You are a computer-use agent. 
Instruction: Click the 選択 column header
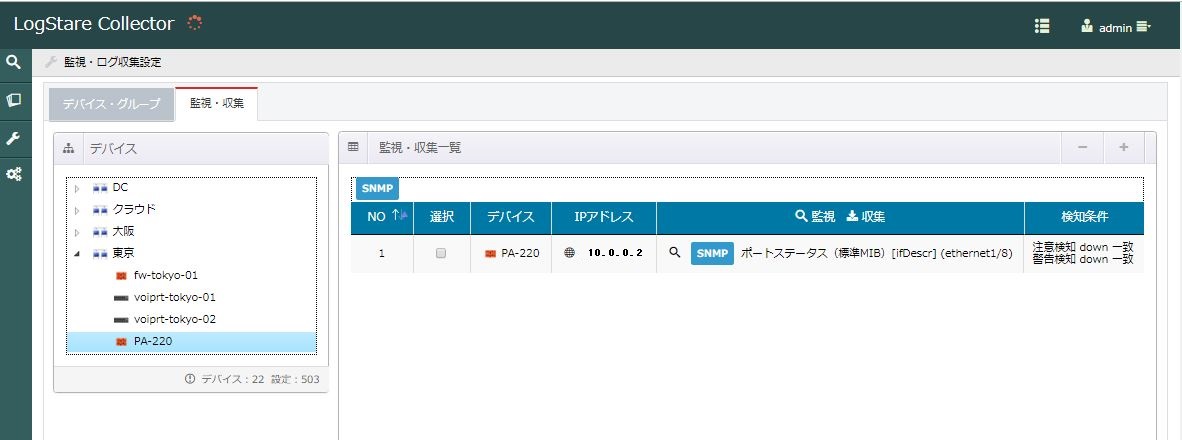[x=442, y=217]
